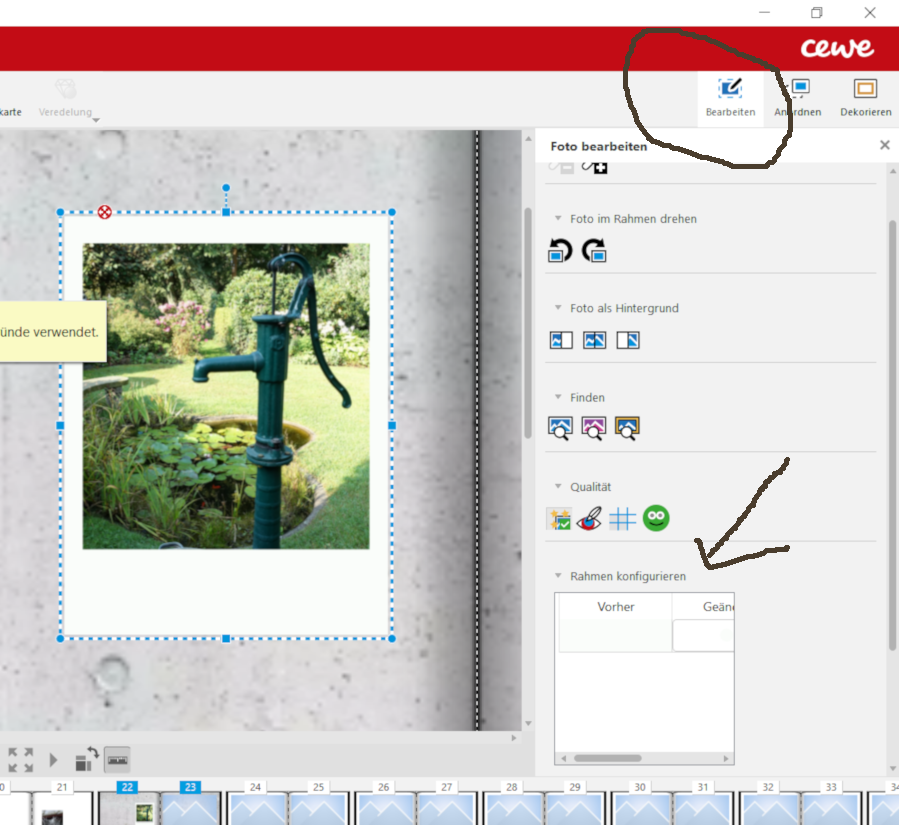Rotate photo clockwise in frame
This screenshot has width=899, height=825.
[x=594, y=251]
